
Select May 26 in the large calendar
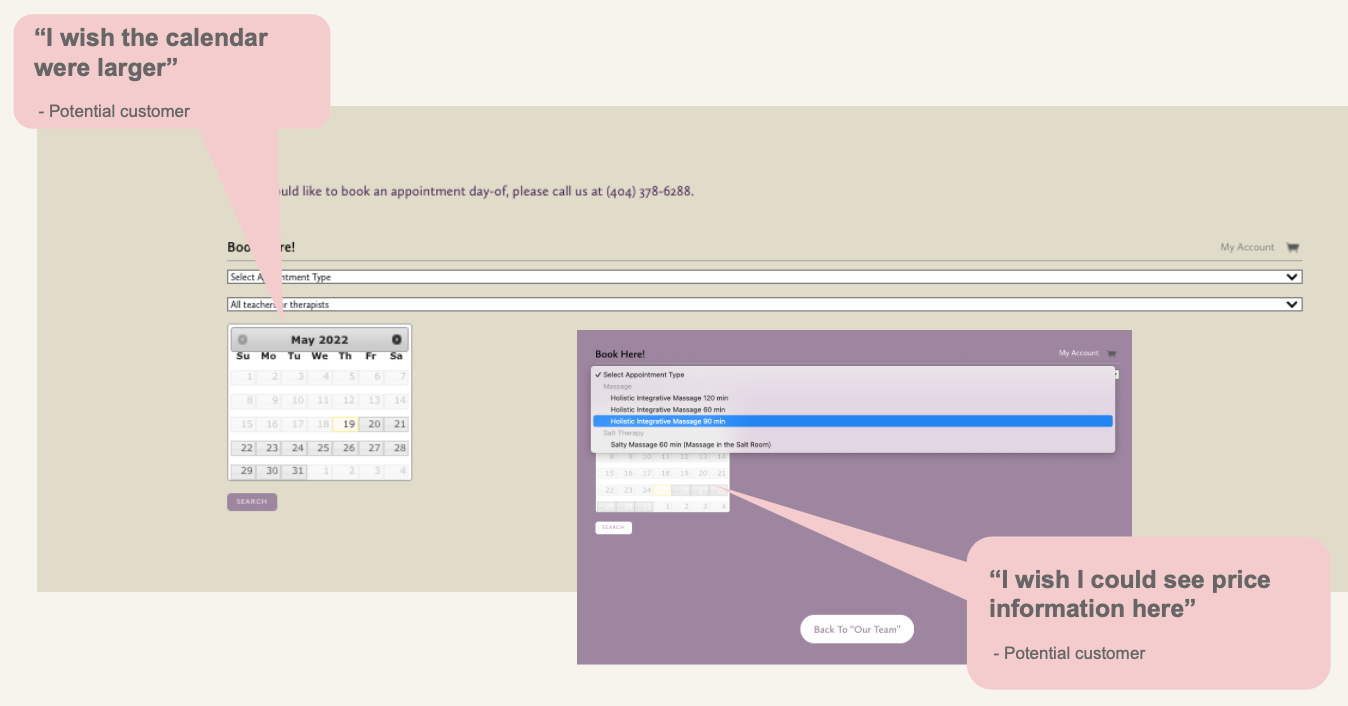pyautogui.click(x=346, y=448)
